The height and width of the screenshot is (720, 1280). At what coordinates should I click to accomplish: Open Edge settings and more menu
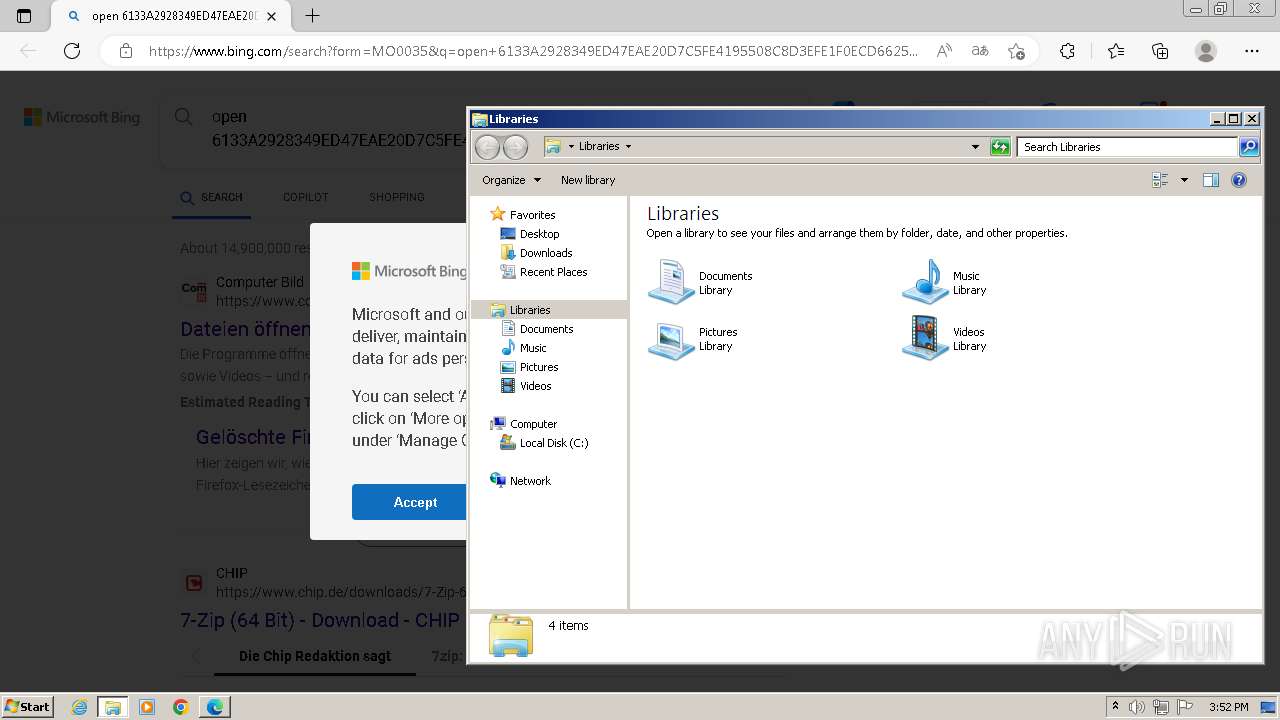click(1252, 51)
